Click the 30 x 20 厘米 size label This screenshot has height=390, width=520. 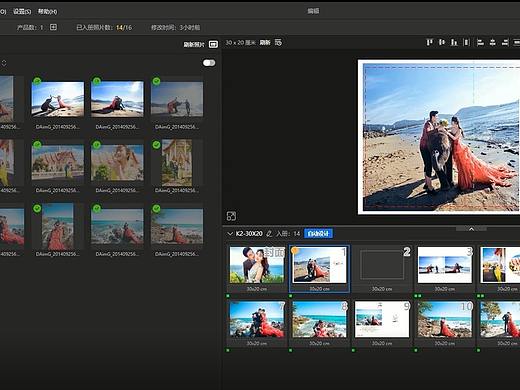pos(241,43)
